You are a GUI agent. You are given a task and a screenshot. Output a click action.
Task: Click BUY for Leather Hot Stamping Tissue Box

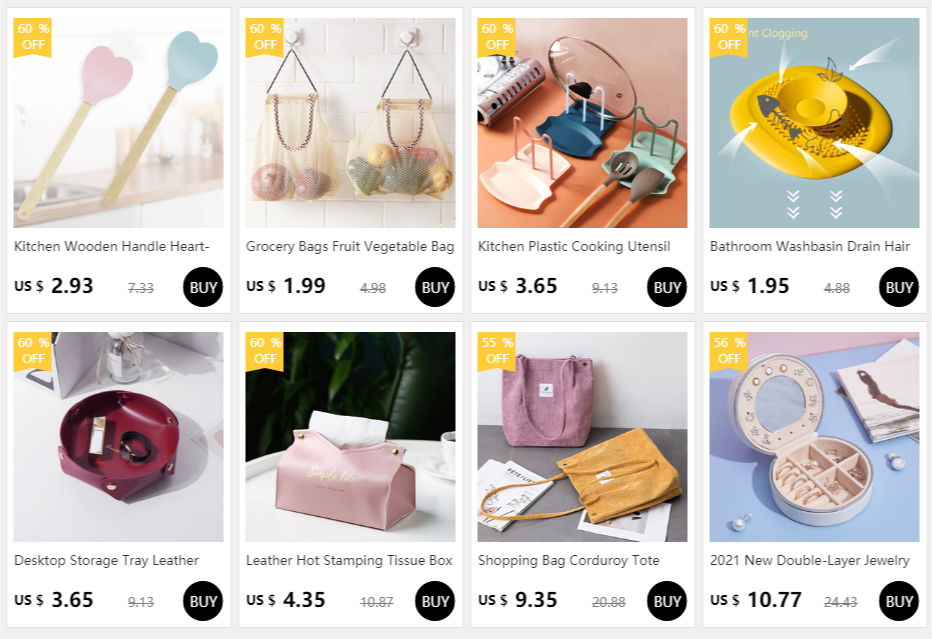[x=434, y=601]
